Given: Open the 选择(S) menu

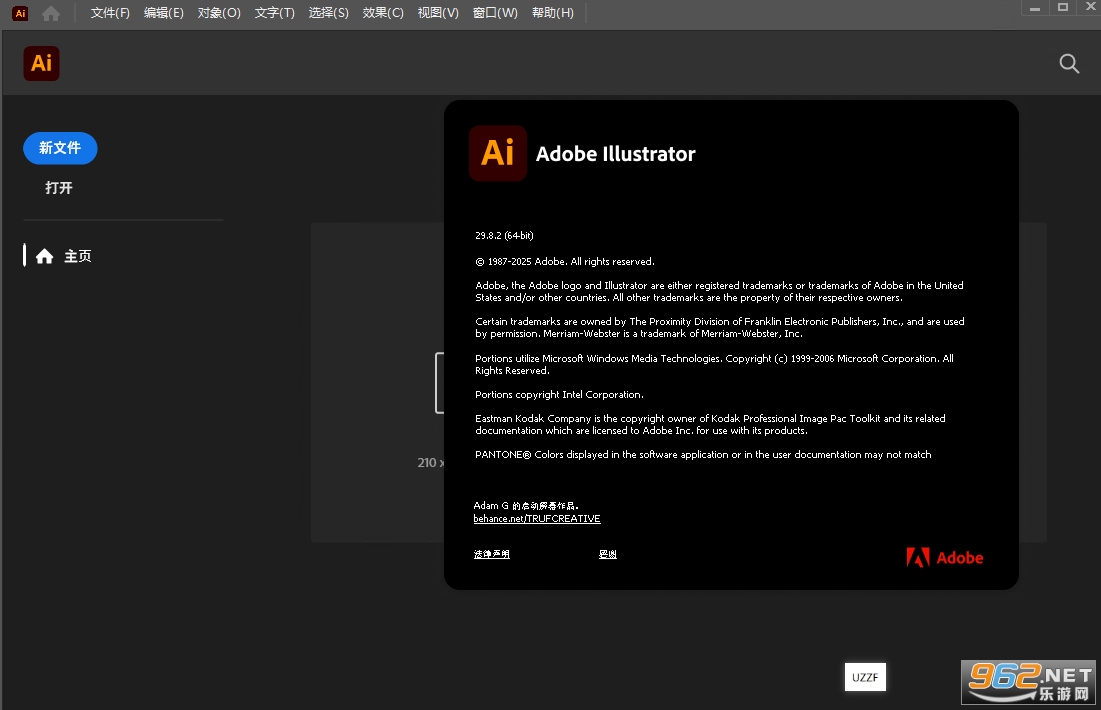Looking at the screenshot, I should coord(329,13).
